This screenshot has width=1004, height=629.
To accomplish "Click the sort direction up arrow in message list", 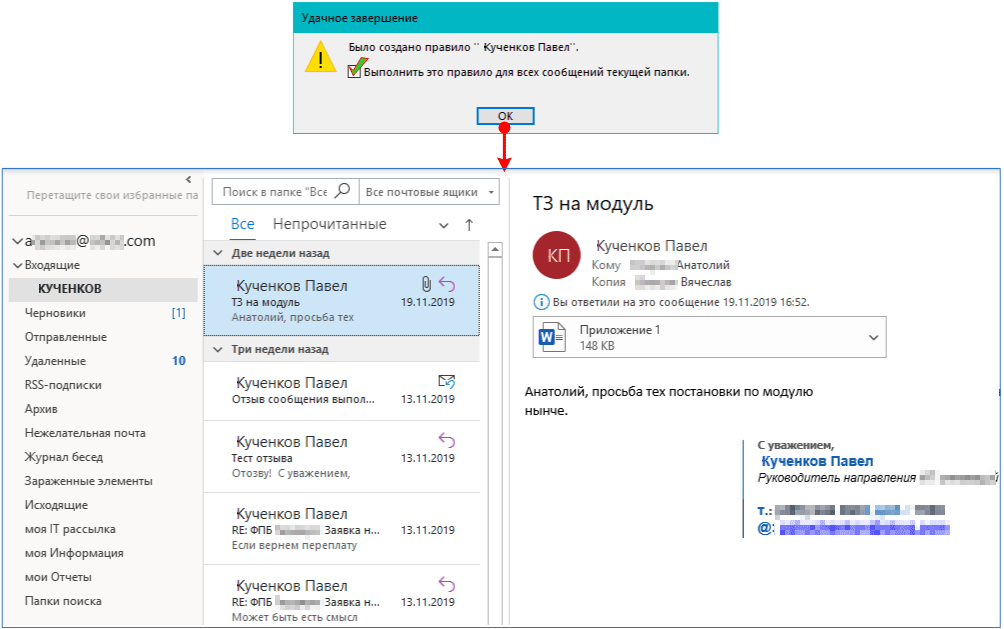I will (x=469, y=225).
